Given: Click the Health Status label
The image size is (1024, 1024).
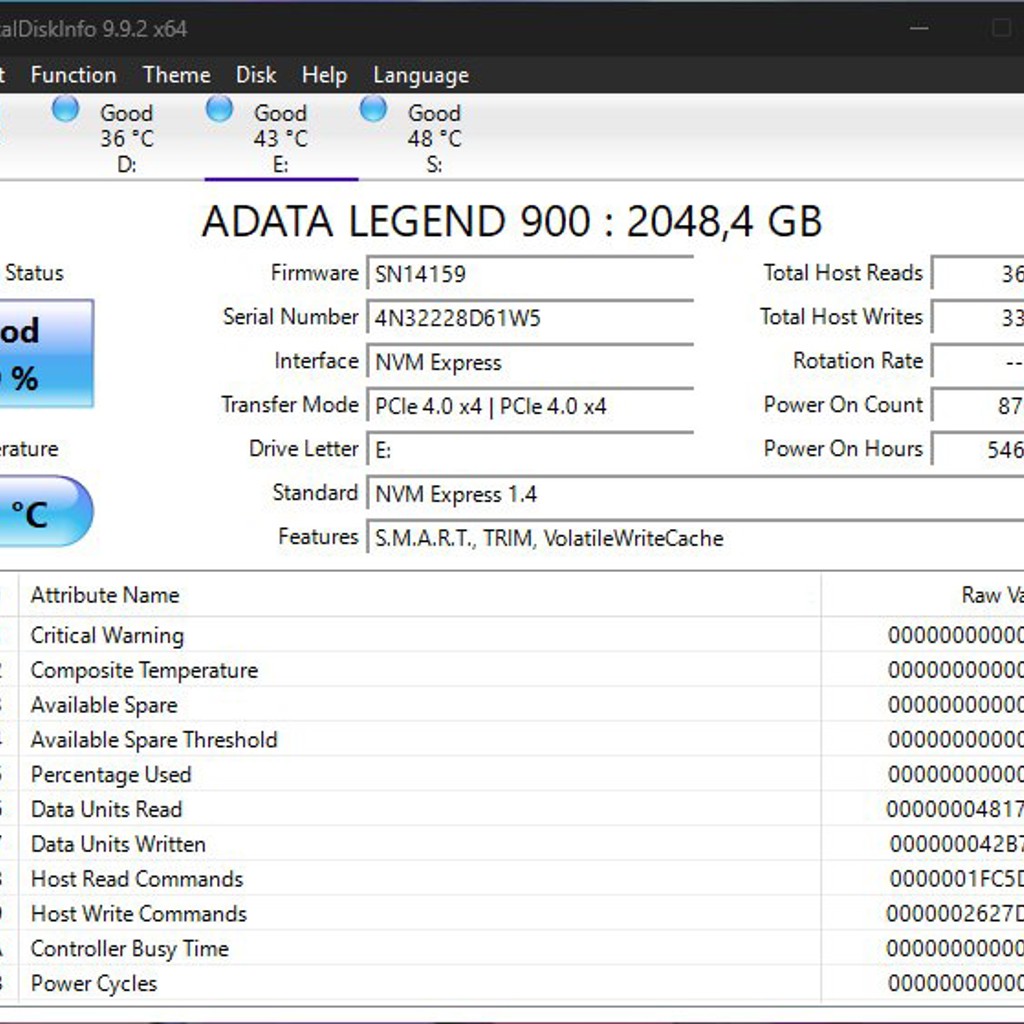Looking at the screenshot, I should point(33,272).
